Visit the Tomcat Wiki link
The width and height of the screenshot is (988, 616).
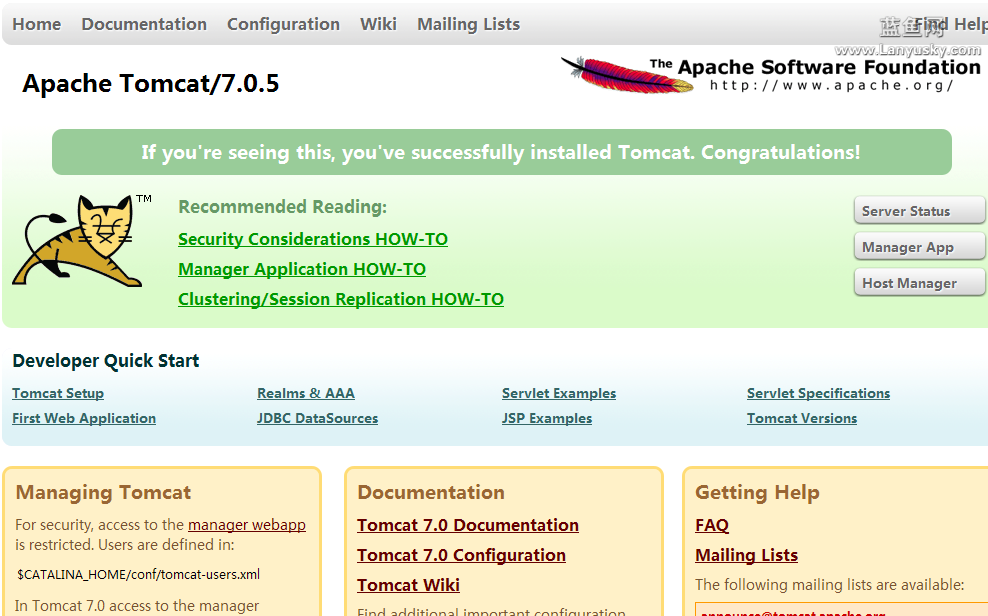click(x=408, y=585)
